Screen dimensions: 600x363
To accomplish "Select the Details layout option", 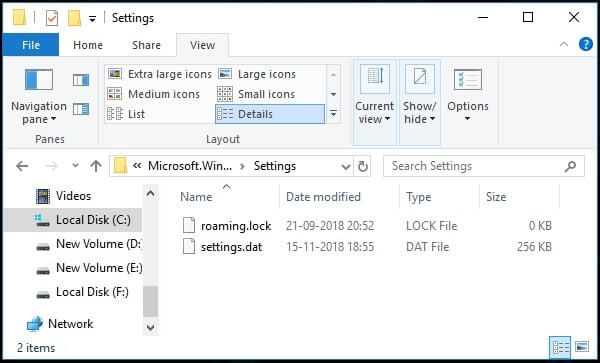I will (x=270, y=114).
